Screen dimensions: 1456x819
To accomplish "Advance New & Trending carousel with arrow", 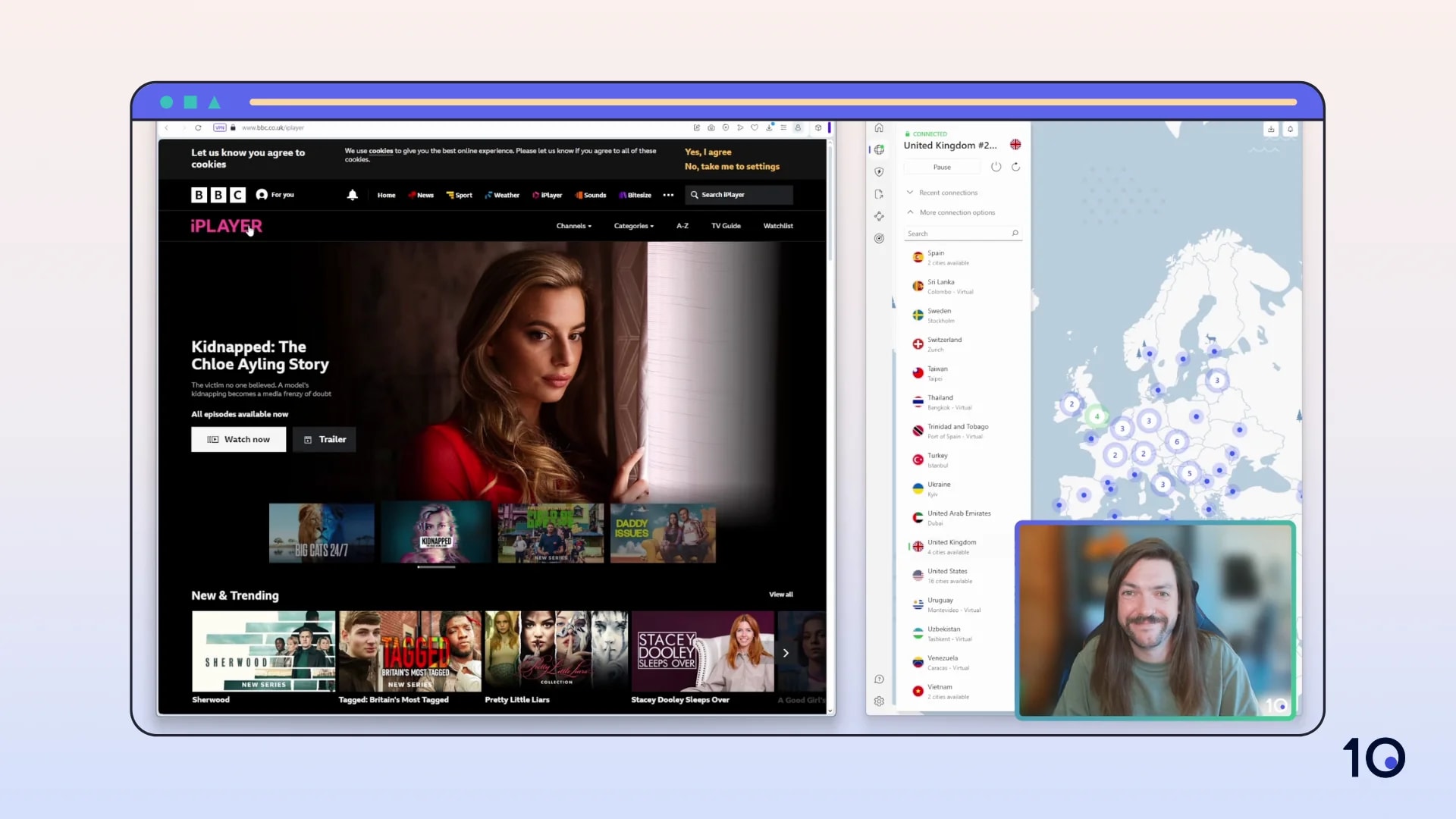I will click(x=786, y=653).
